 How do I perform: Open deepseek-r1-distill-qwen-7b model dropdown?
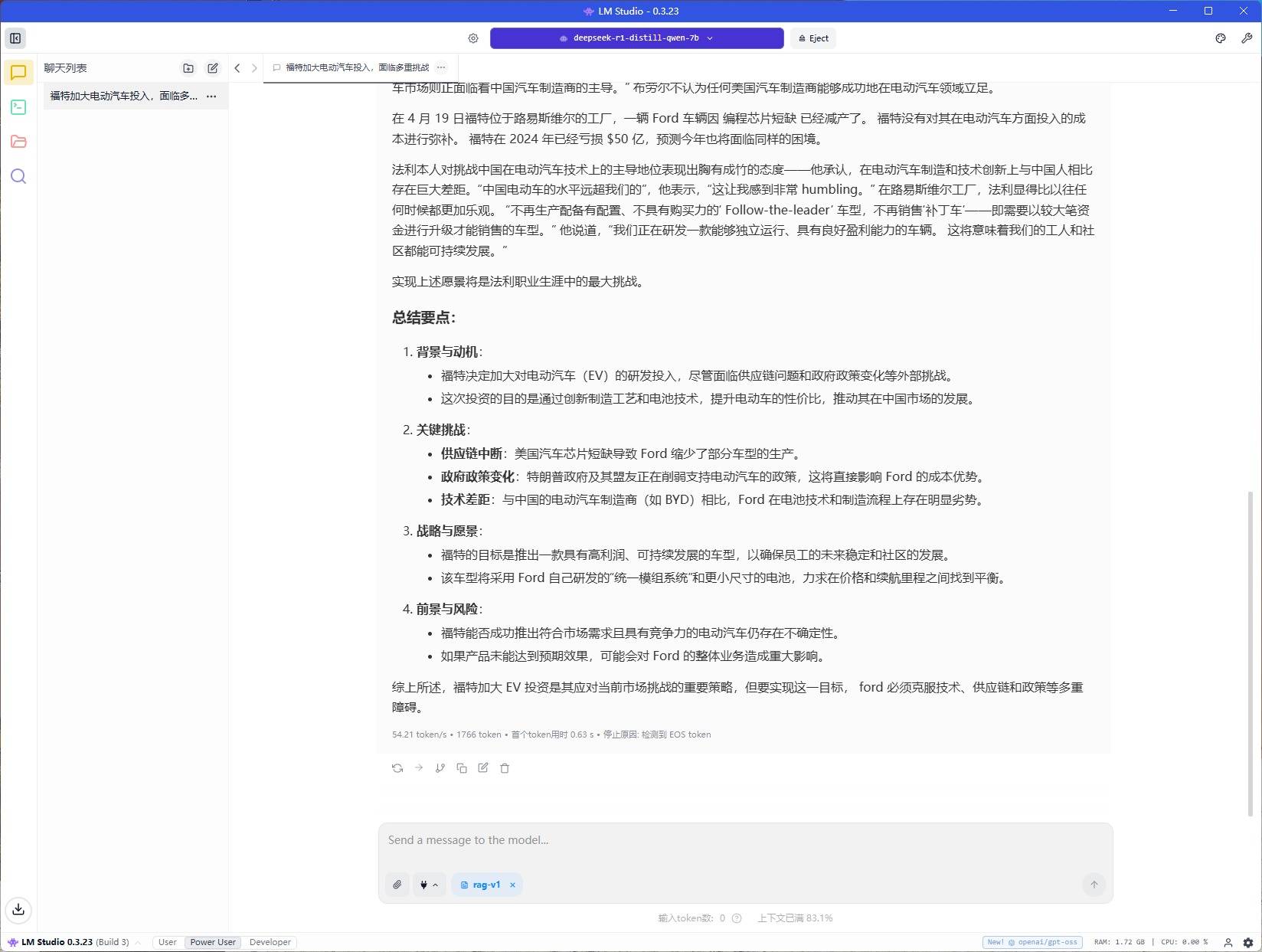pyautogui.click(x=636, y=38)
